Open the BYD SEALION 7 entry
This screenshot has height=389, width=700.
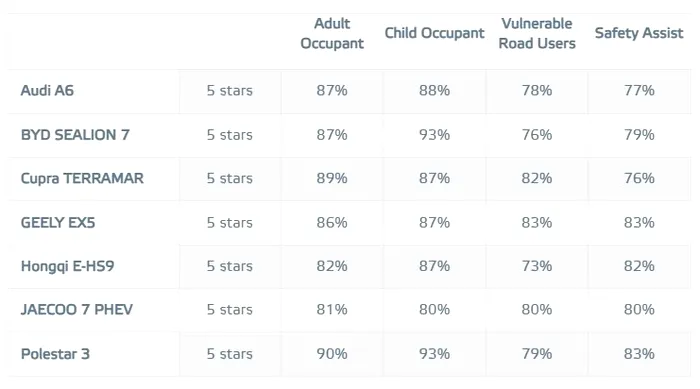coord(75,135)
